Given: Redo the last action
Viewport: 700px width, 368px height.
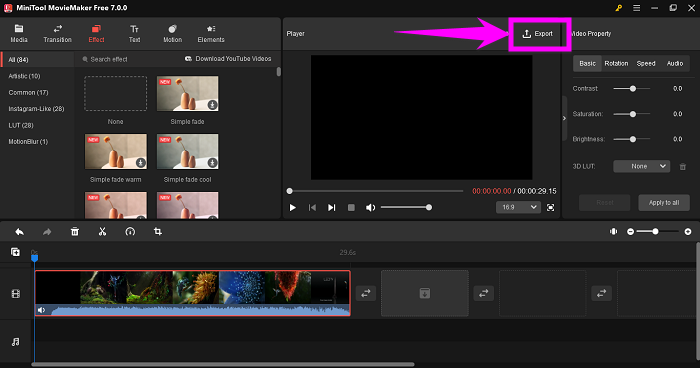Looking at the screenshot, I should point(47,231).
